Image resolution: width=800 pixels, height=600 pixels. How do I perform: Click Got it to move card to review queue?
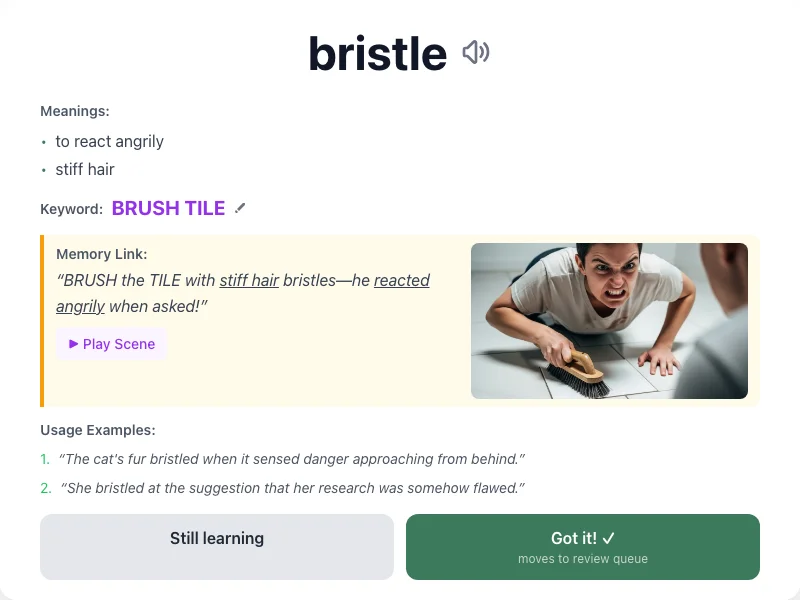point(583,546)
